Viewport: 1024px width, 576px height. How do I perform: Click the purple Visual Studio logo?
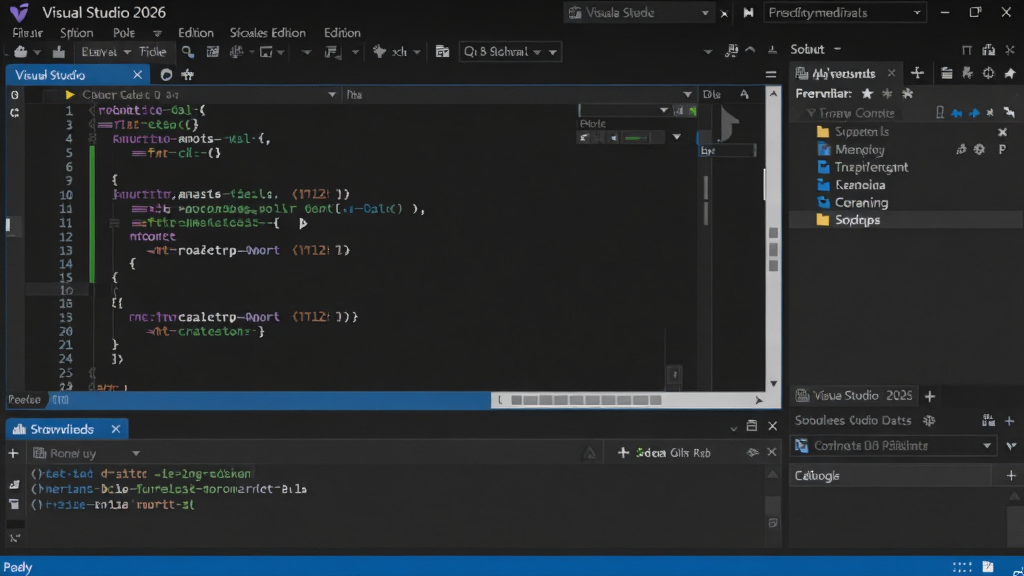(19, 12)
